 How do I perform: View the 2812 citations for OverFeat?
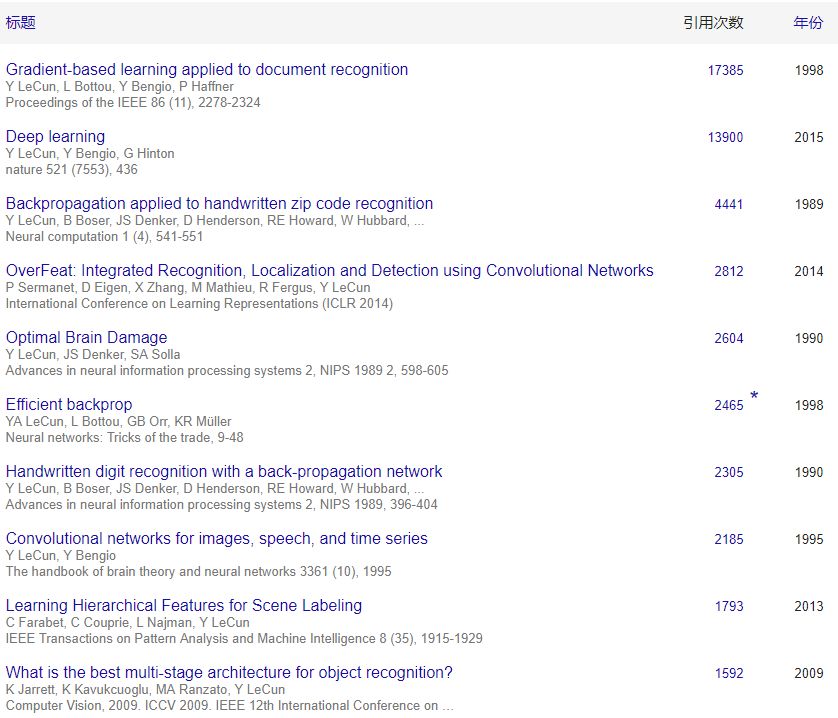(729, 272)
